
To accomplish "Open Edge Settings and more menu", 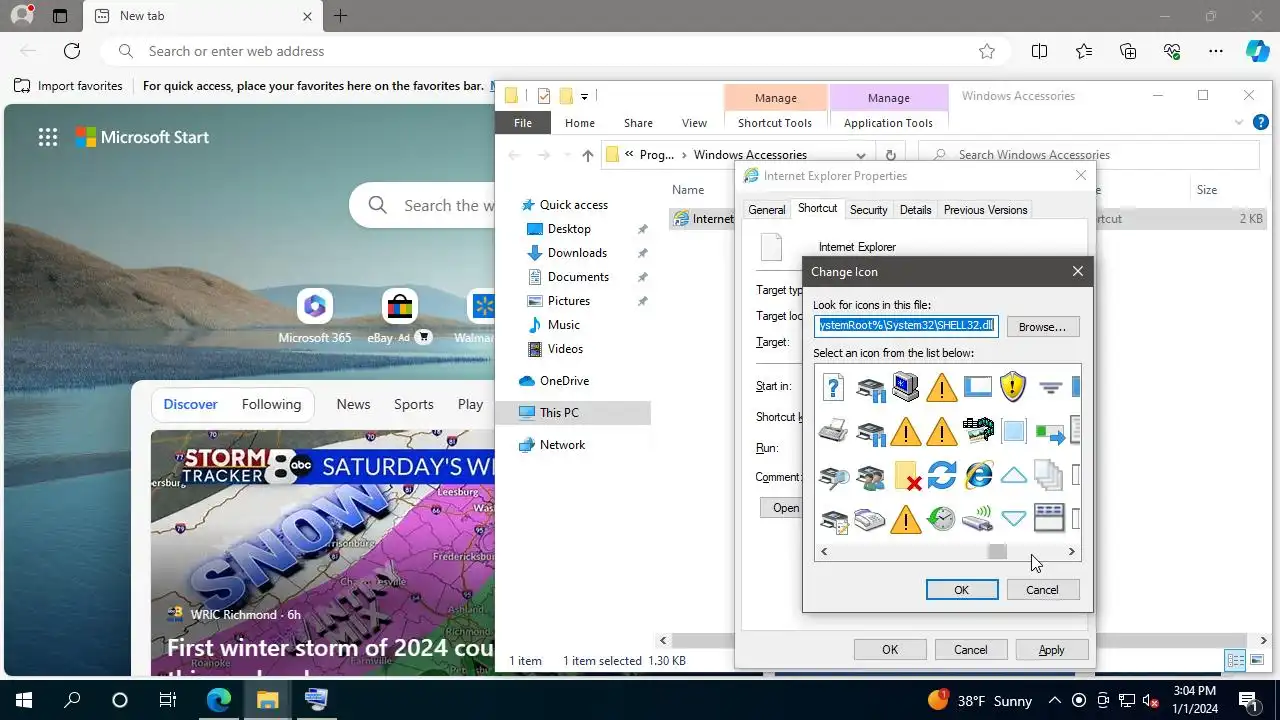I will [1215, 51].
